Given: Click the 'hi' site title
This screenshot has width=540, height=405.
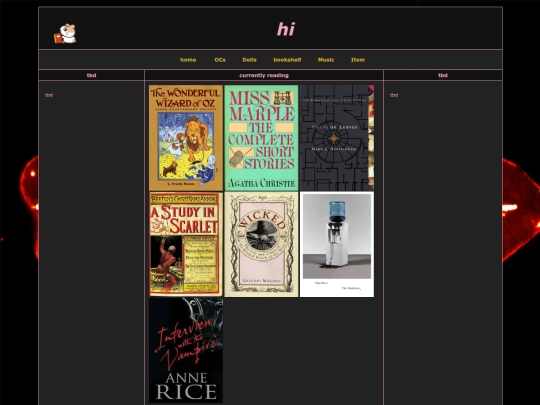Looking at the screenshot, I should pos(286,29).
